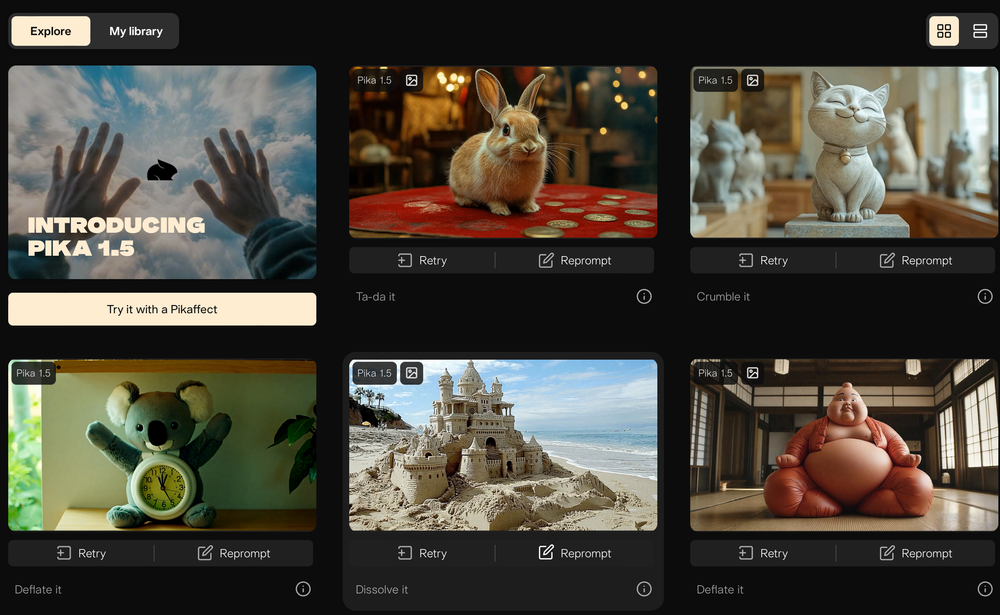This screenshot has height=615, width=1000.
Task: Click image icon on rabbit thumbnail
Action: (x=412, y=80)
